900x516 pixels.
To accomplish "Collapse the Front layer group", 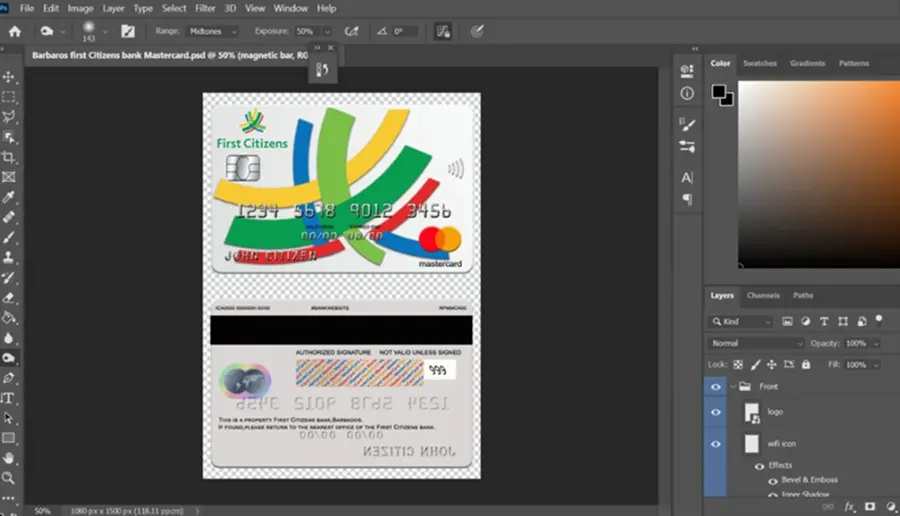I will 733,387.
